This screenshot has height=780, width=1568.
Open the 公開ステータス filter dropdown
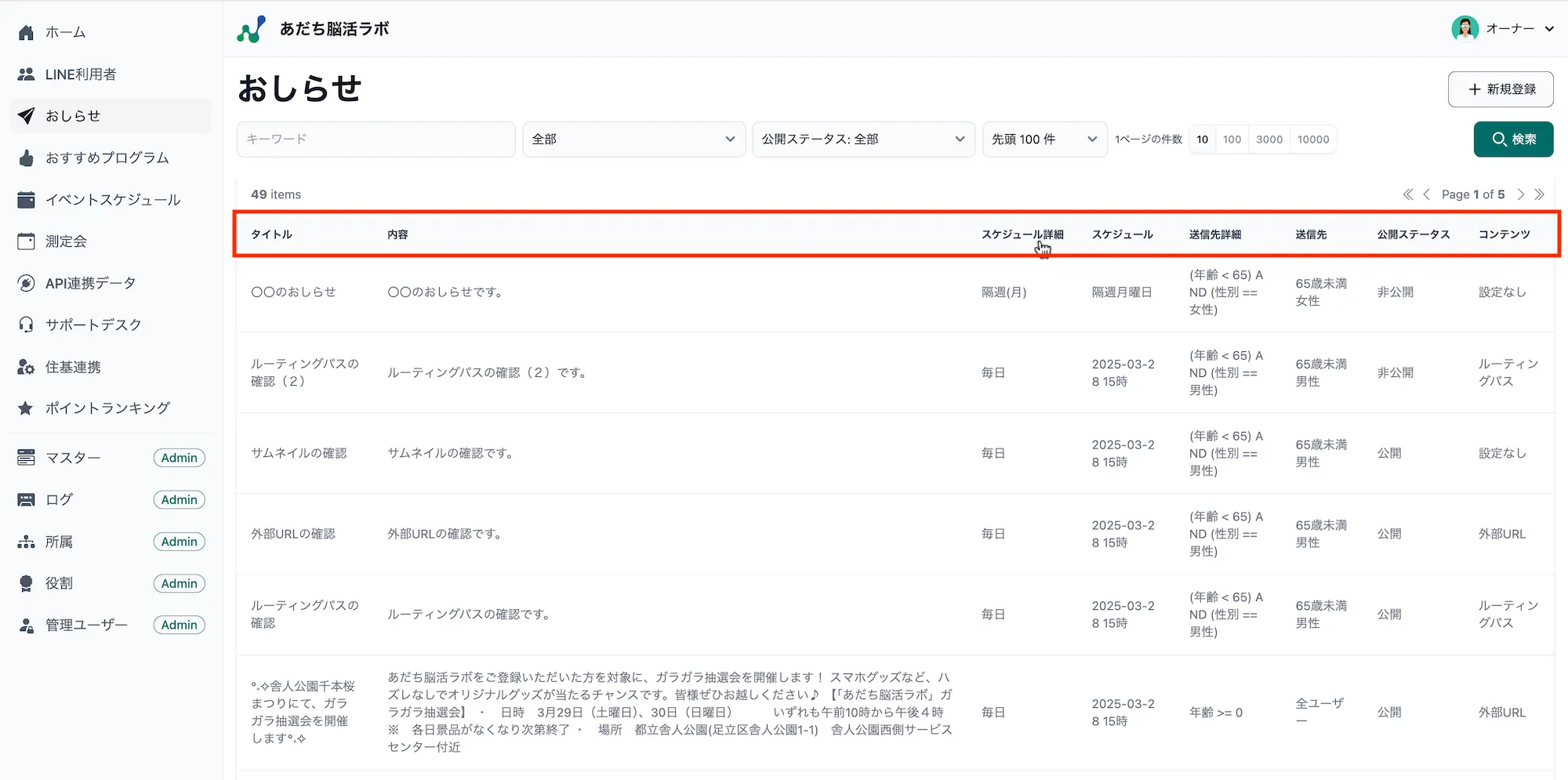click(863, 140)
